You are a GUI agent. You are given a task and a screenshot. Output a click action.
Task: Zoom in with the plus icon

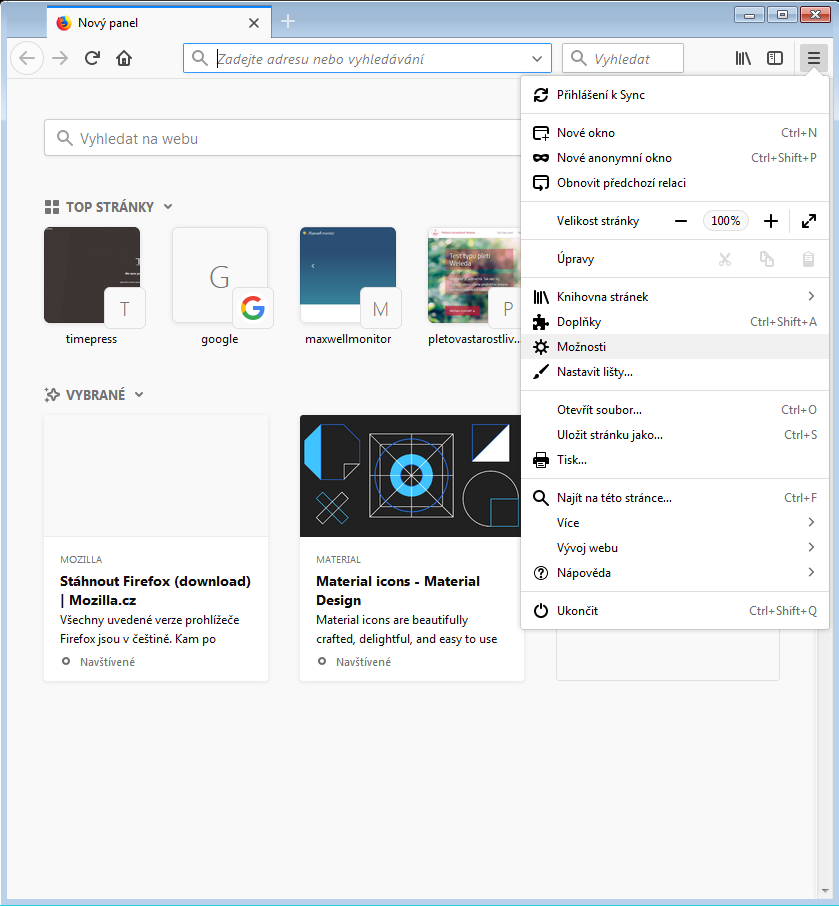coord(771,221)
